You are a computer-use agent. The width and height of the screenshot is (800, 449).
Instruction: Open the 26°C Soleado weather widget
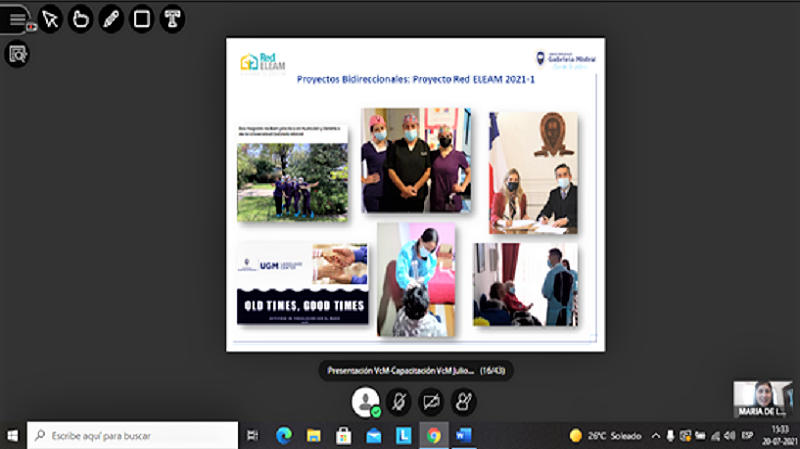coord(605,436)
